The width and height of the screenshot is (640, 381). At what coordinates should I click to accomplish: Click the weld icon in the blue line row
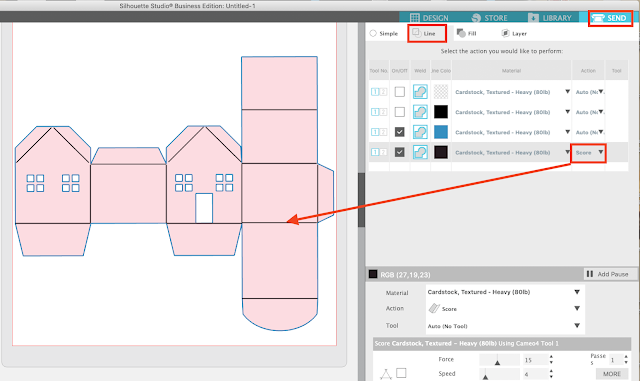[x=420, y=132]
